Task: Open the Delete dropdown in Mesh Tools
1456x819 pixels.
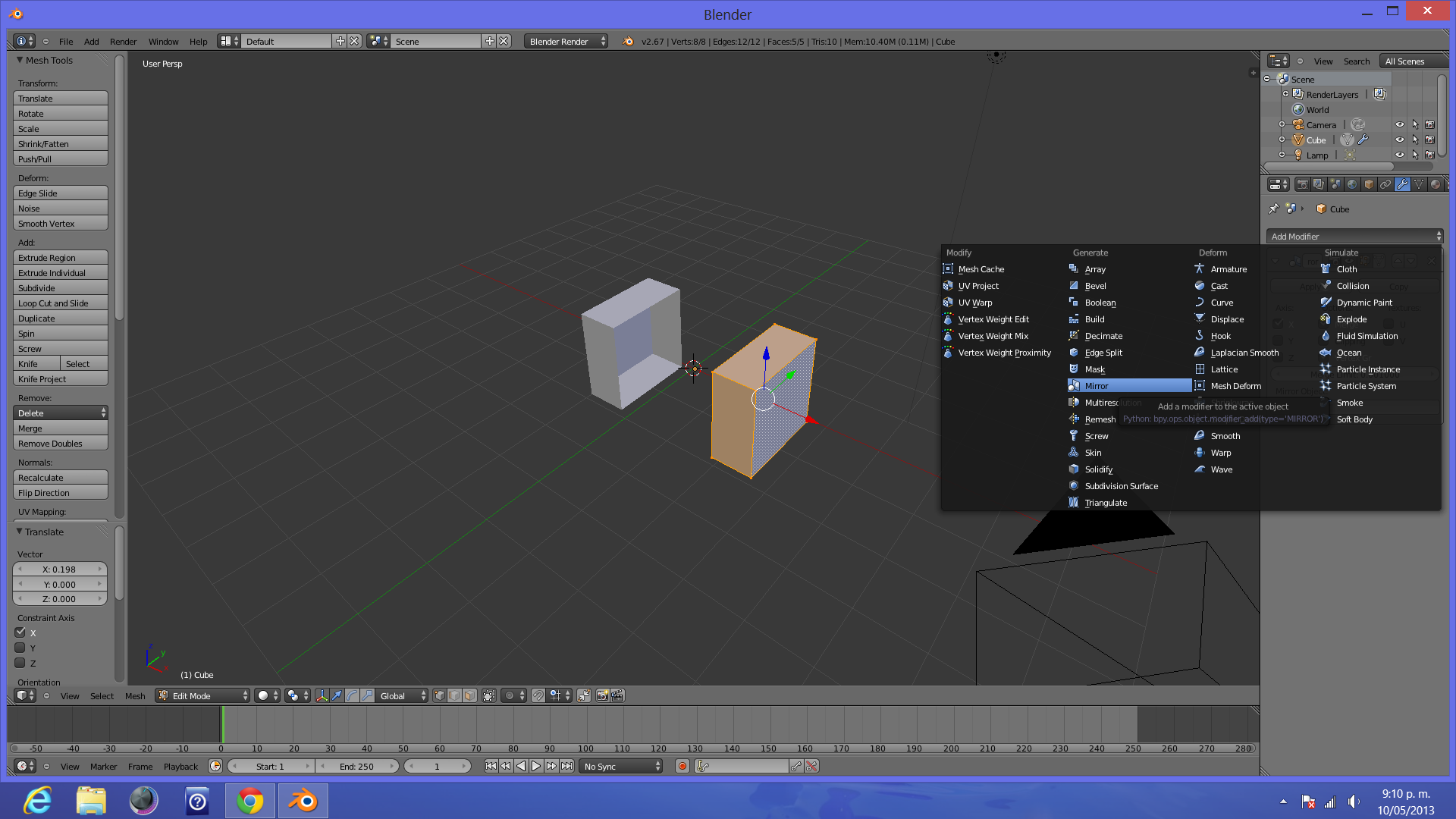Action: click(x=61, y=413)
